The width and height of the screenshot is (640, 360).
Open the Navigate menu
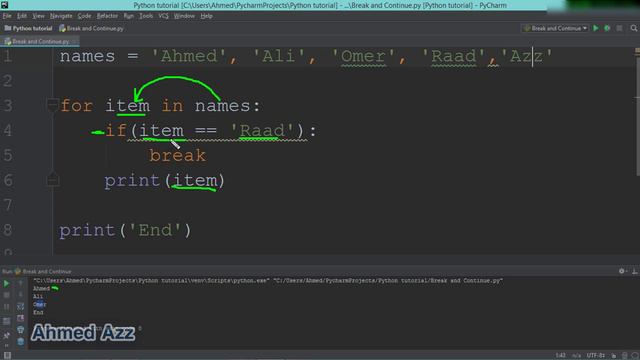click(61, 16)
